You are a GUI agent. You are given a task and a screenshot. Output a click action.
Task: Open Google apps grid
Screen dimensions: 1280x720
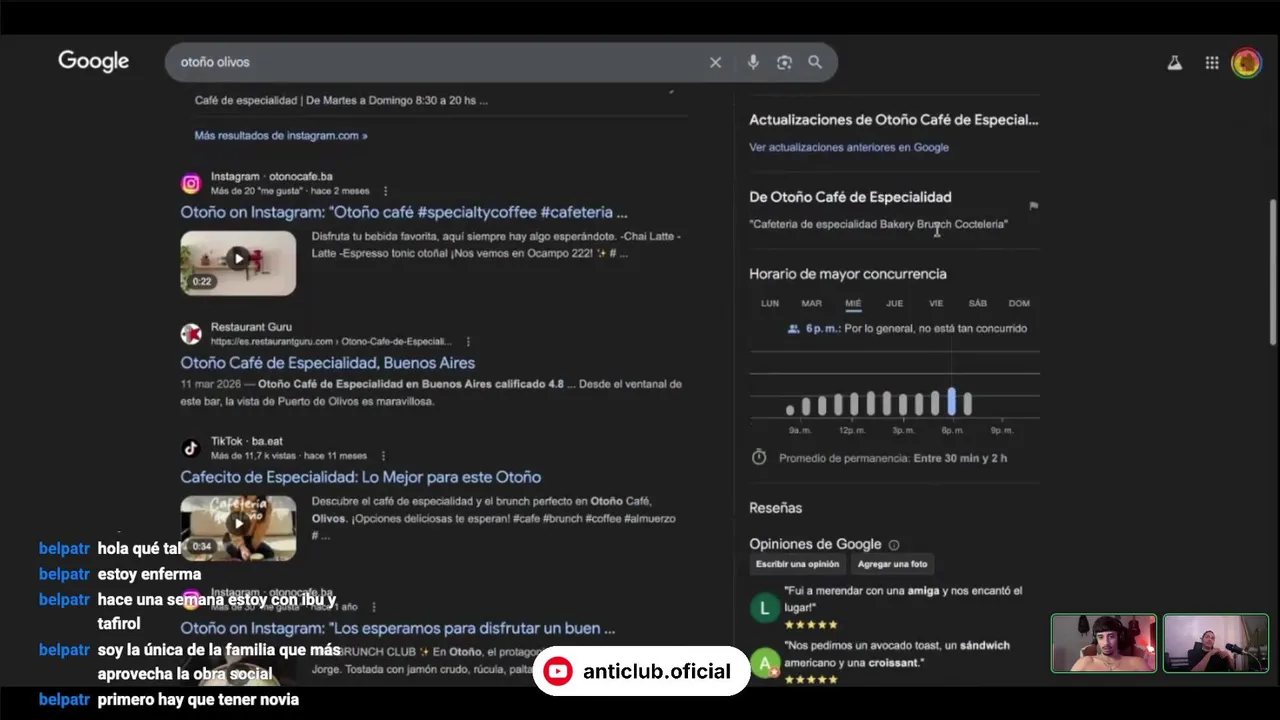(x=1212, y=63)
